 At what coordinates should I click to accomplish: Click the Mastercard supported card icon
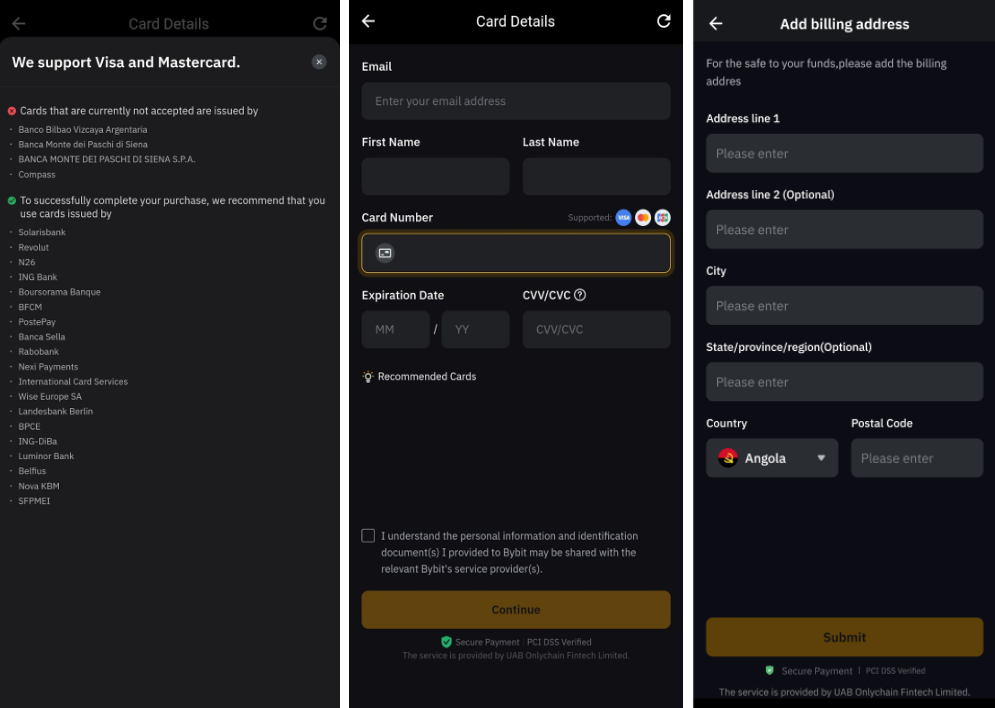tap(643, 218)
